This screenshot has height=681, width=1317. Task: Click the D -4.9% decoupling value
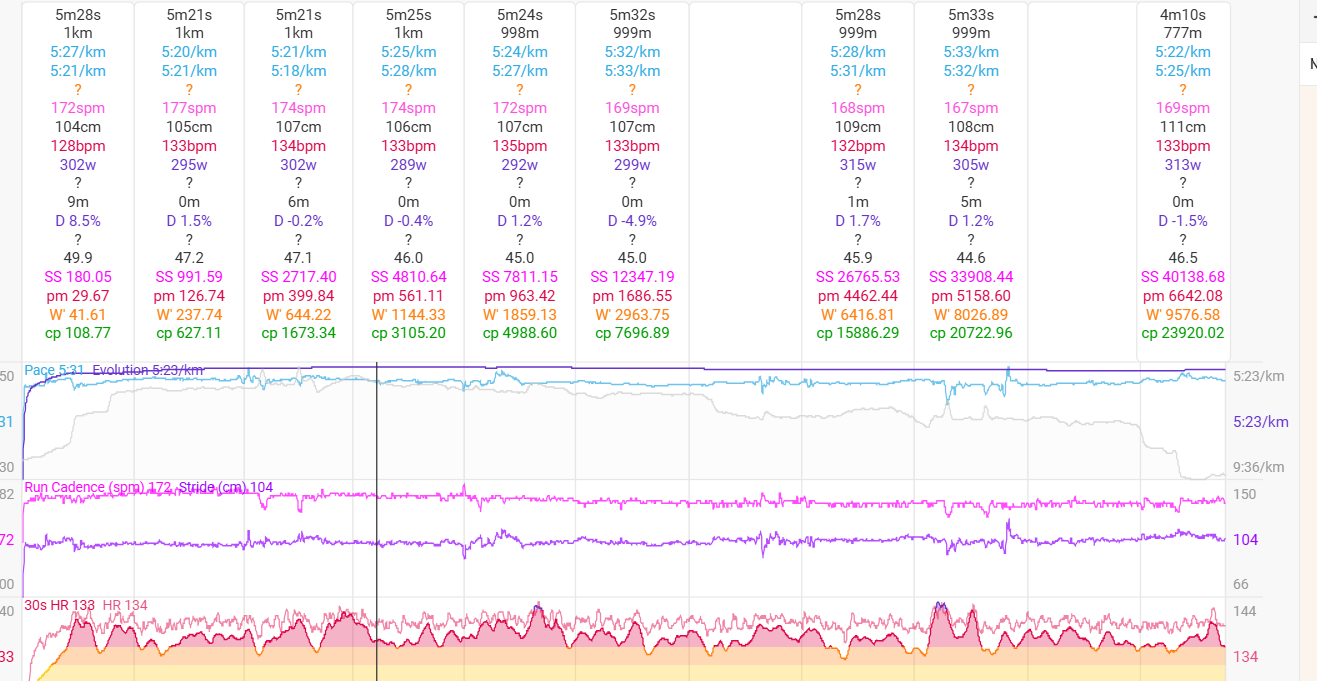[x=632, y=221]
